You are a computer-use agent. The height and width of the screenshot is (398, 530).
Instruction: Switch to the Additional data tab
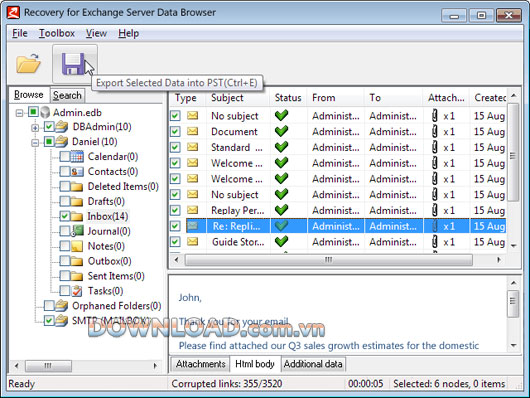point(313,364)
